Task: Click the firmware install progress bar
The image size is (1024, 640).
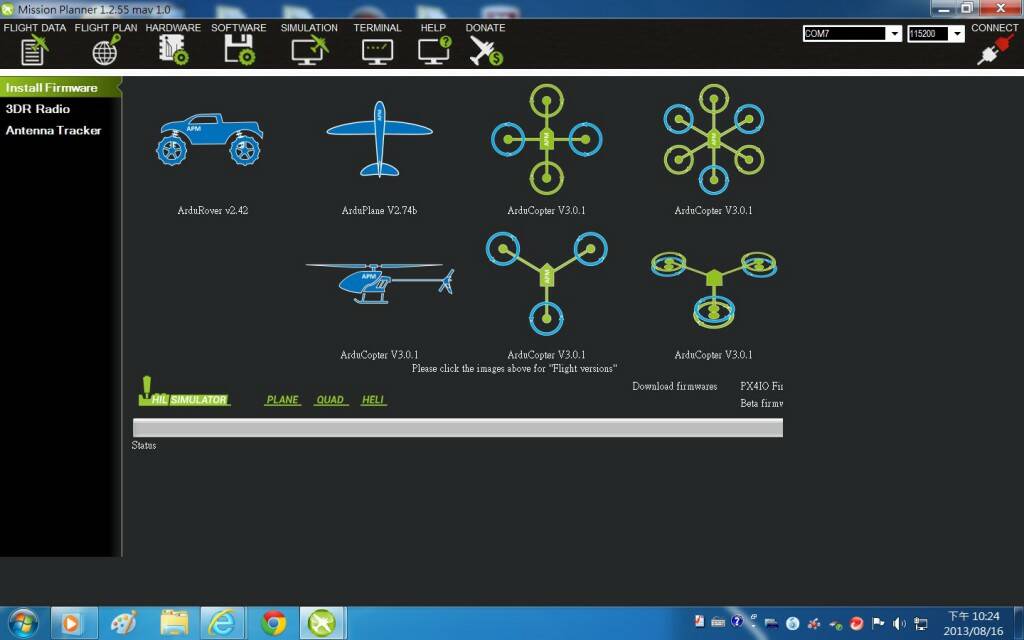Action: (x=458, y=428)
